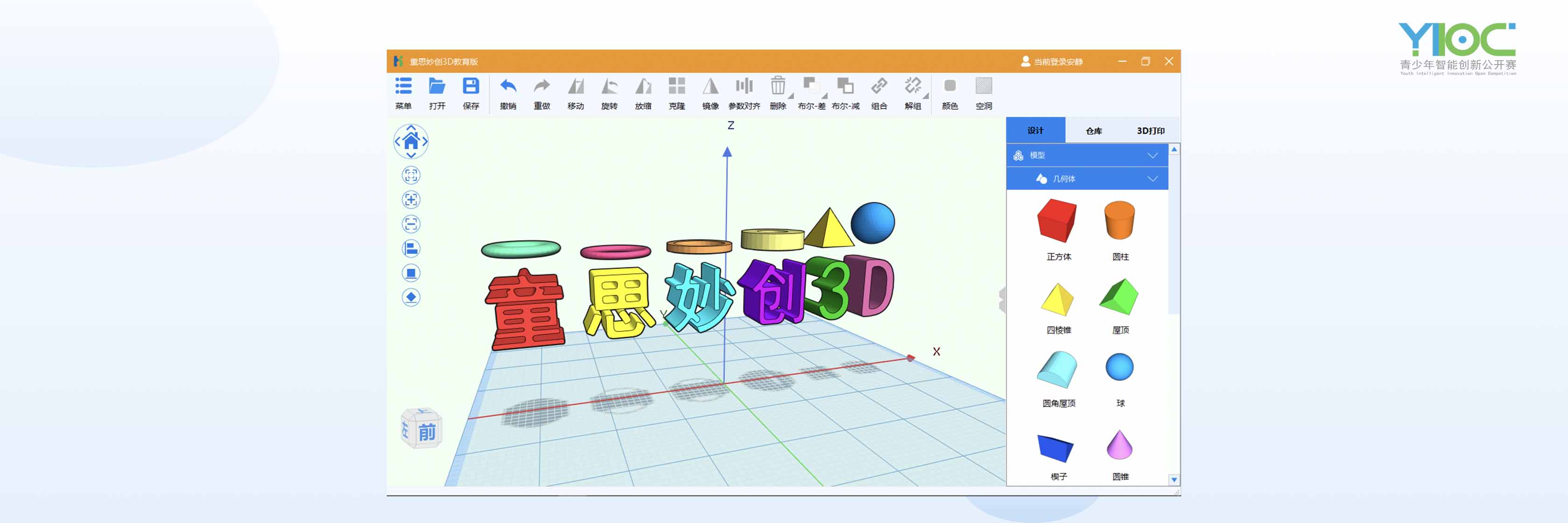Image resolution: width=1568 pixels, height=523 pixels.
Task: Toggle the 空洞 hollow mode
Action: pos(983,86)
